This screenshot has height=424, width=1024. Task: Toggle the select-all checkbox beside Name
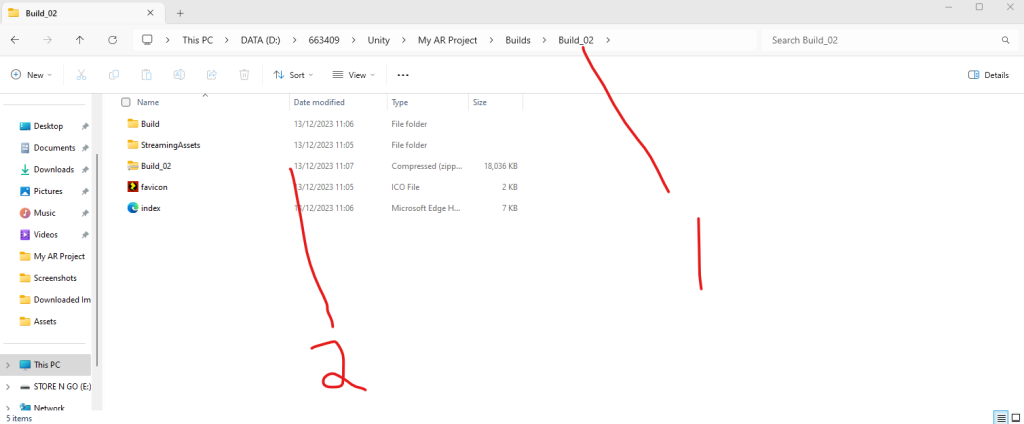(126, 102)
